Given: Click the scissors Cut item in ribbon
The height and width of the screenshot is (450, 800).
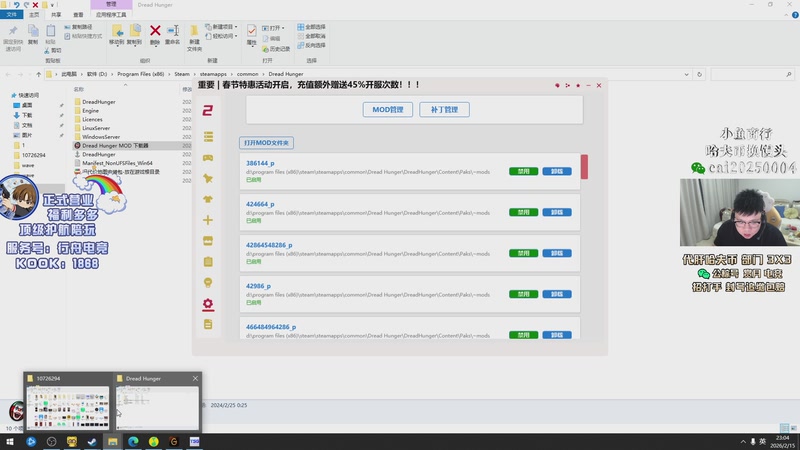Looking at the screenshot, I should pyautogui.click(x=53, y=51).
